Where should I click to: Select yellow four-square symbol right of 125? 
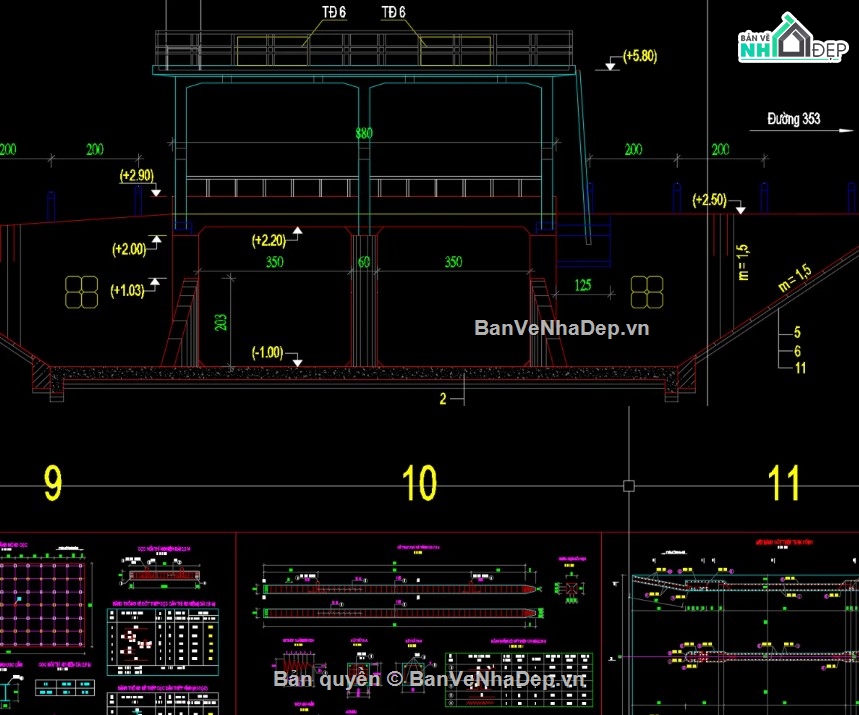click(647, 292)
